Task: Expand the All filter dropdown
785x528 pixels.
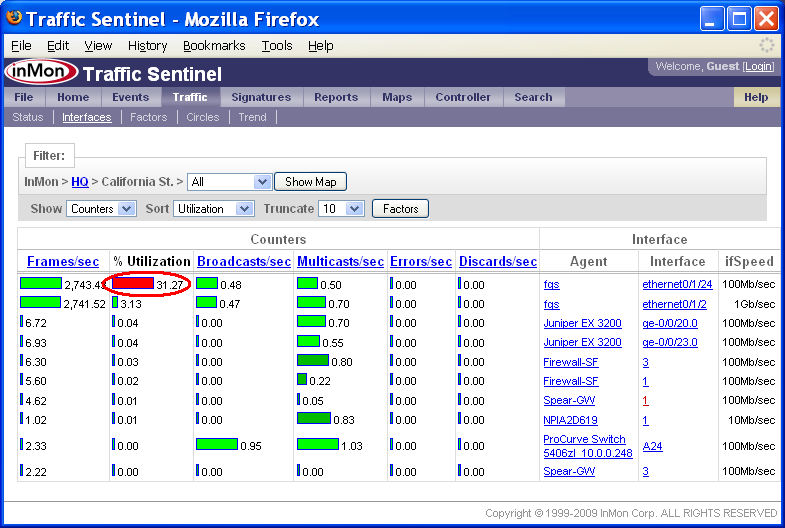Action: (x=229, y=182)
